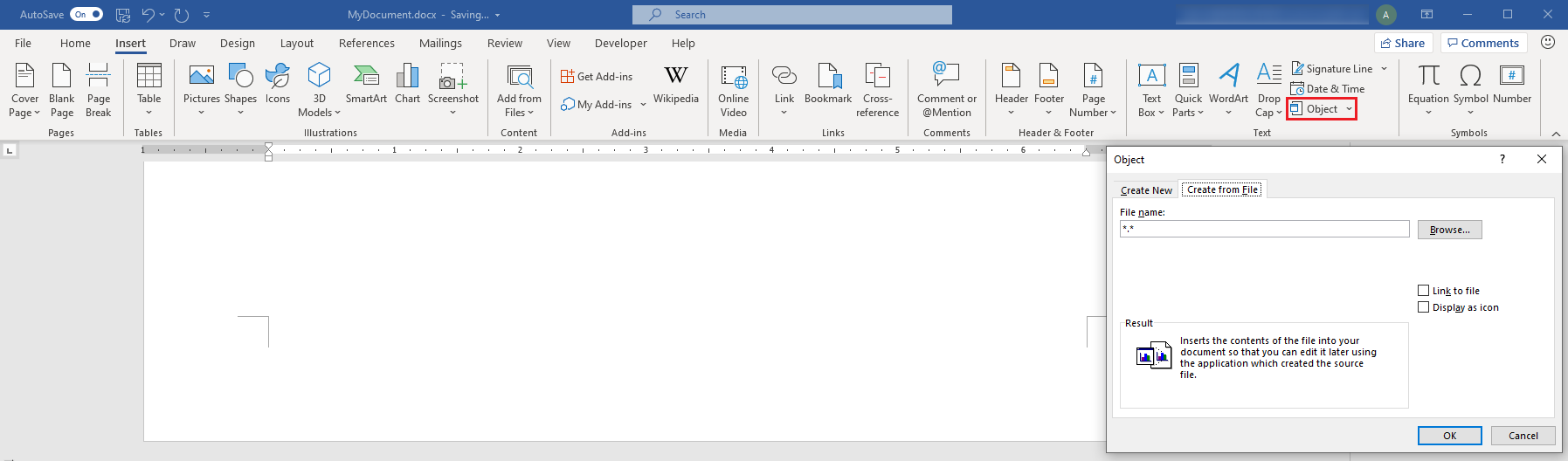1568x461 pixels.
Task: Insert a Text Box
Action: coord(1151,90)
